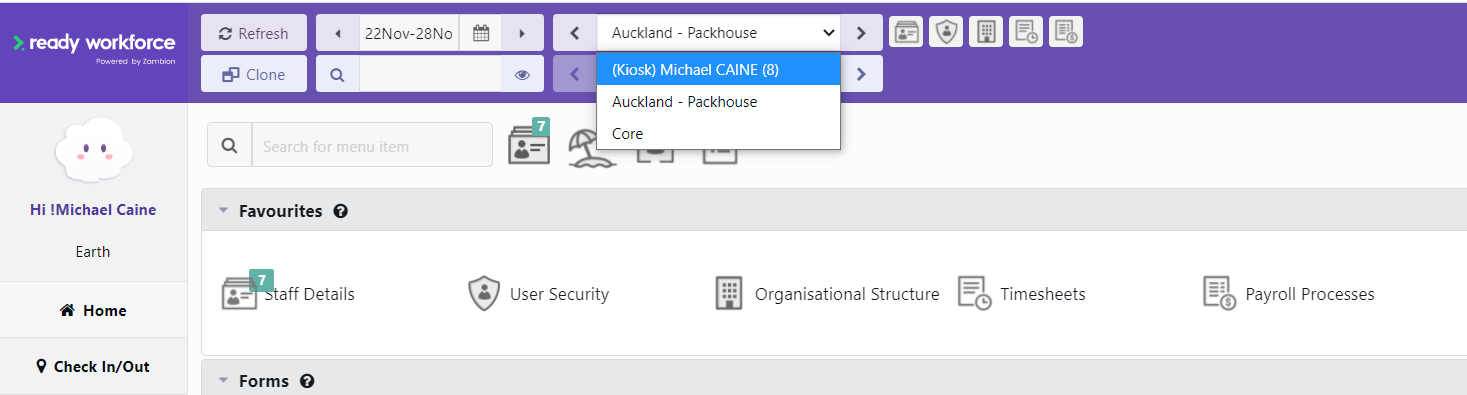This screenshot has height=395, width=1467.
Task: Go to next week date arrow
Action: coord(522,33)
